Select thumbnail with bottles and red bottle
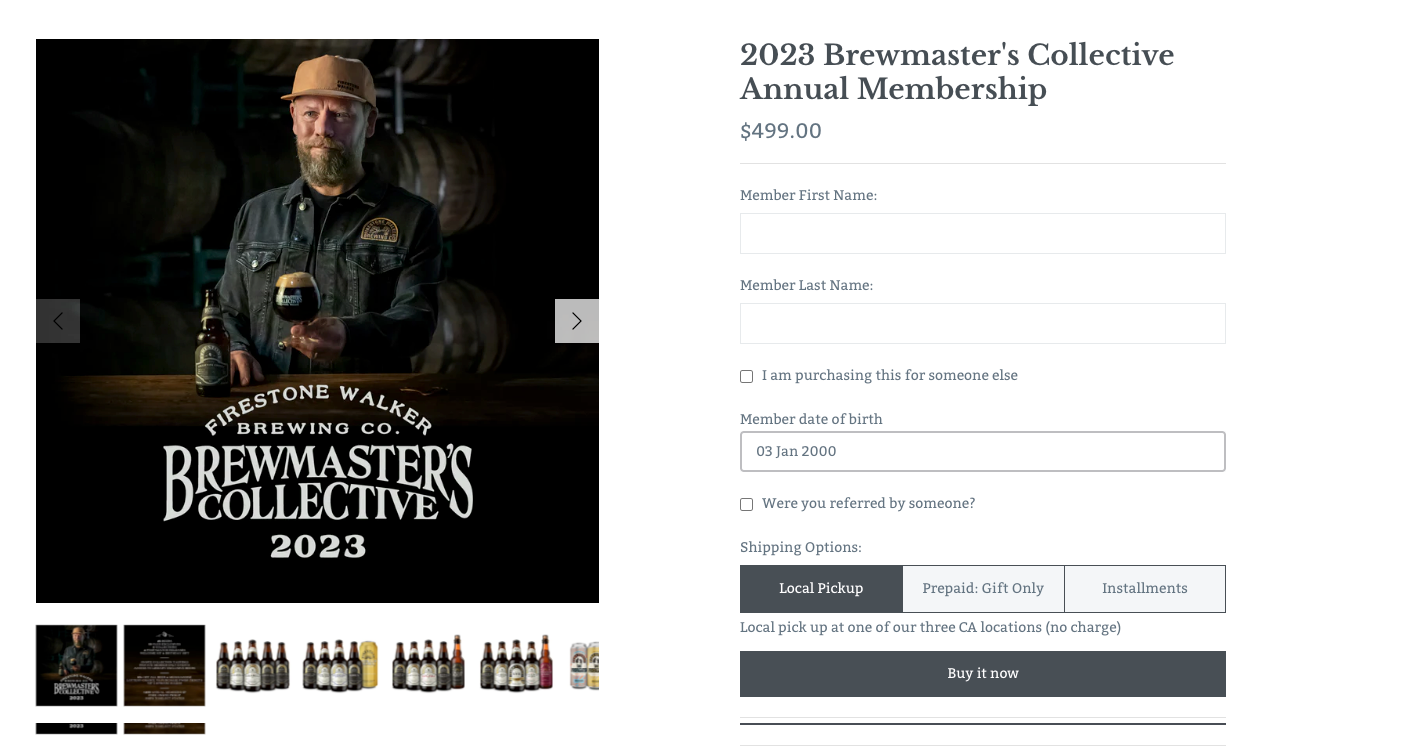This screenshot has width=1412, height=751. (516, 665)
